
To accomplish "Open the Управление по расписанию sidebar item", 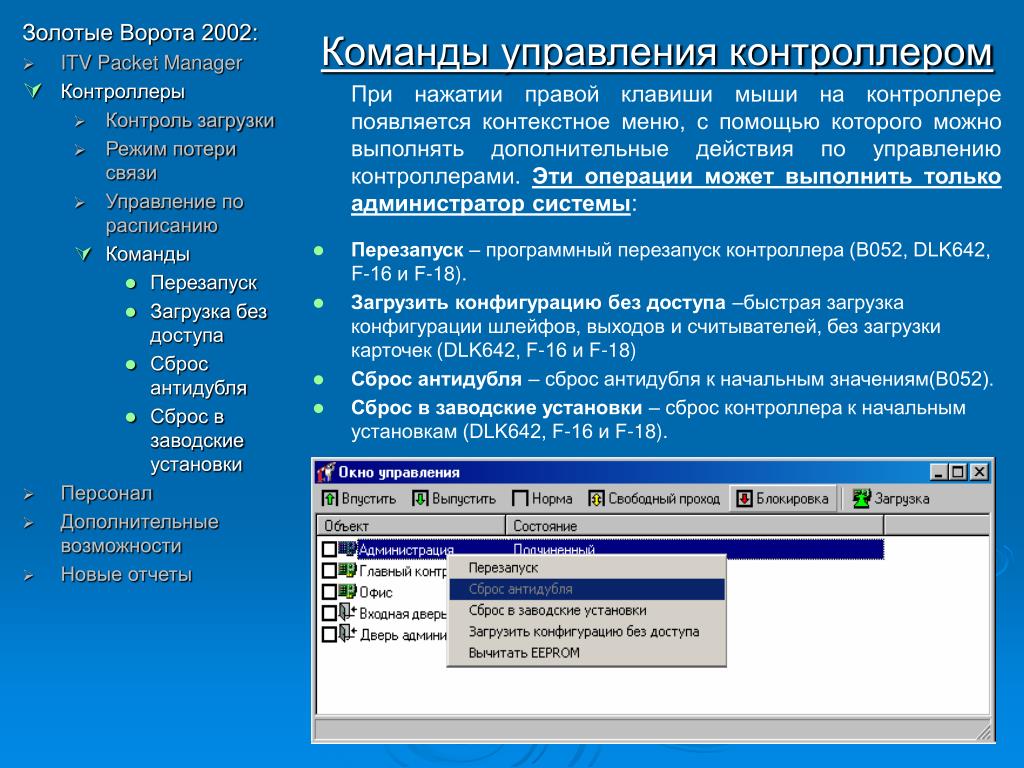I will coord(174,213).
